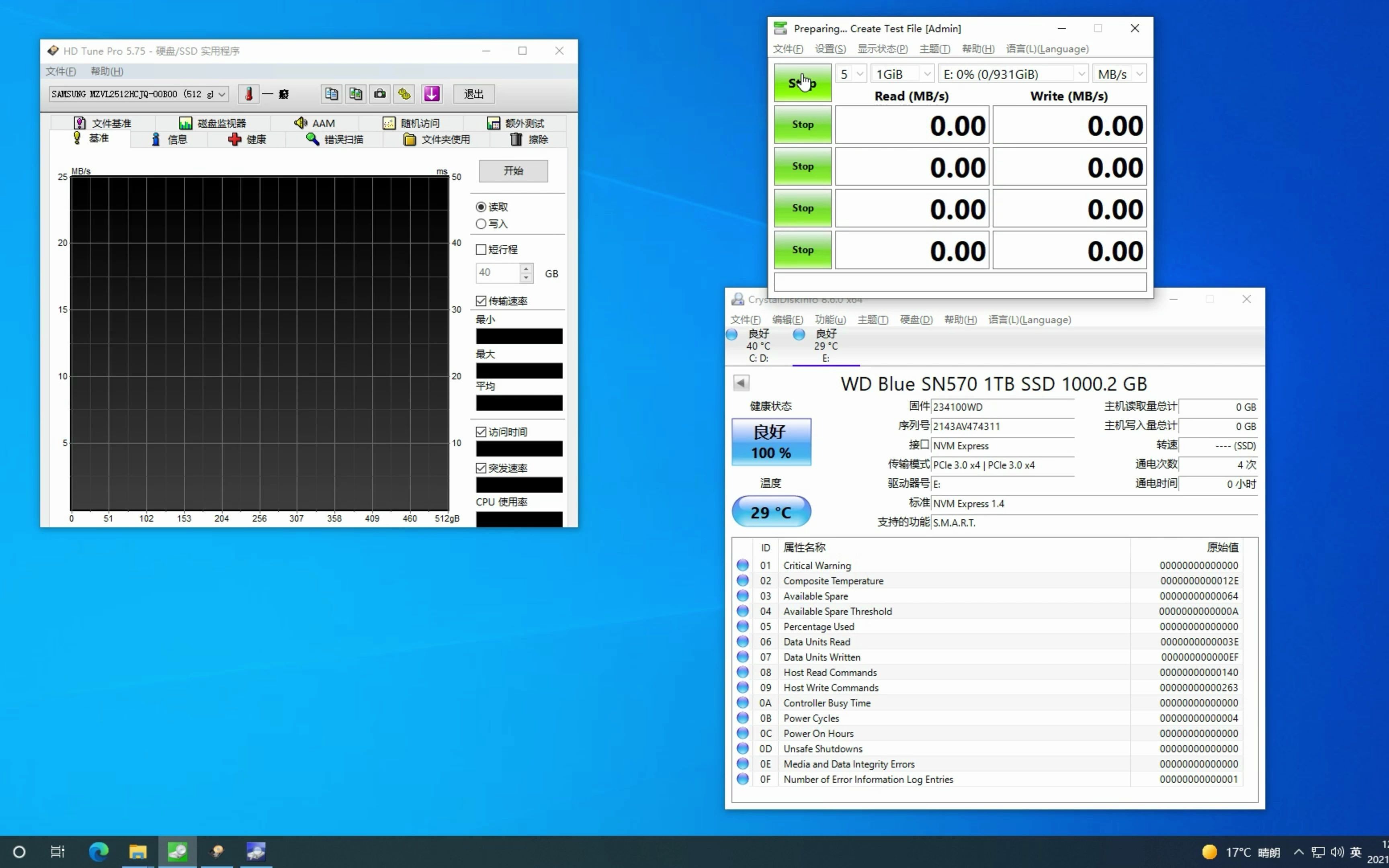Viewport: 1389px width, 868px height.
Task: Open 功能(u) menu in CrystalDiskInfo
Action: [830, 320]
